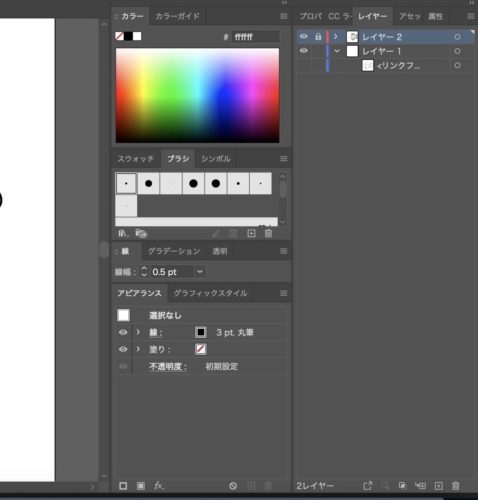Switch to the アセット tab

[x=410, y=16]
